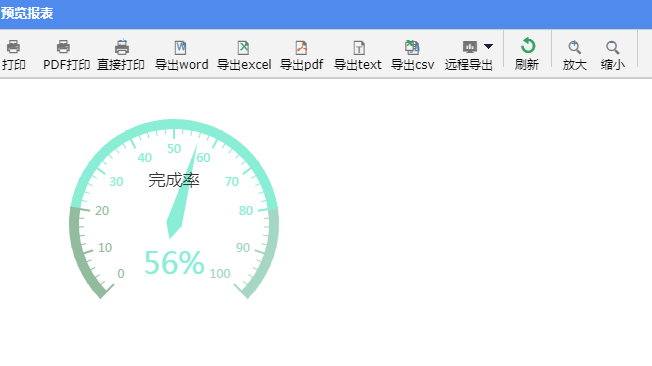The width and height of the screenshot is (652, 366).
Task: Click the 导出pdf file icon
Action: (301, 47)
